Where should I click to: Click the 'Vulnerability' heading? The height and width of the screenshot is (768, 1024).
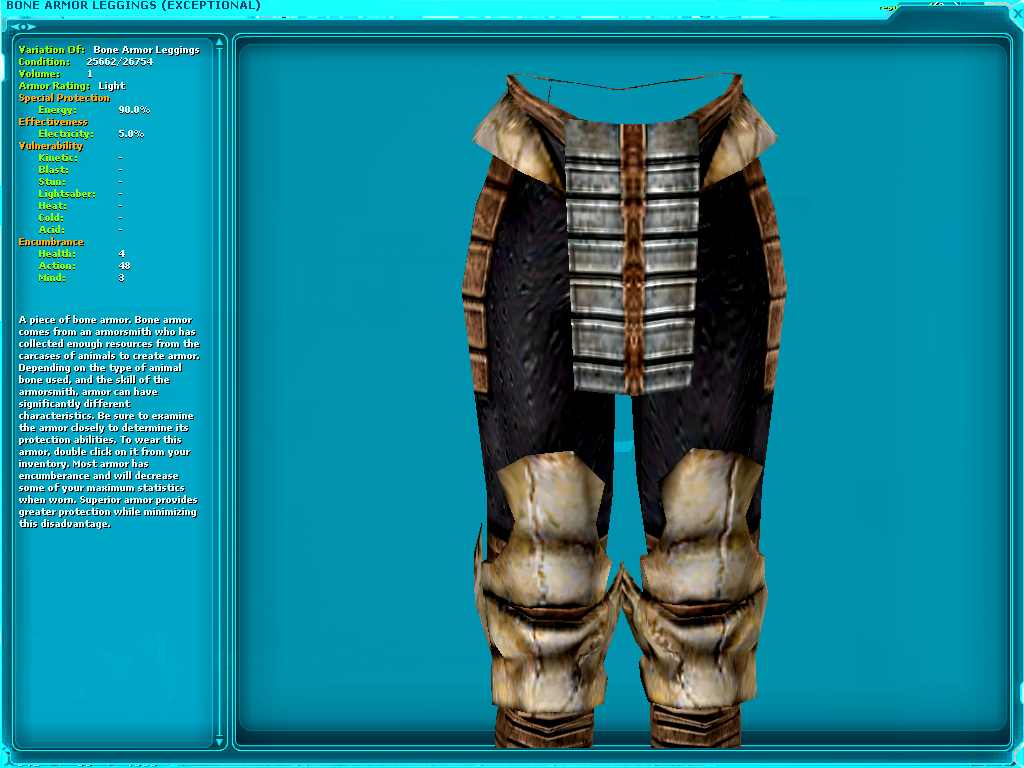(51, 146)
